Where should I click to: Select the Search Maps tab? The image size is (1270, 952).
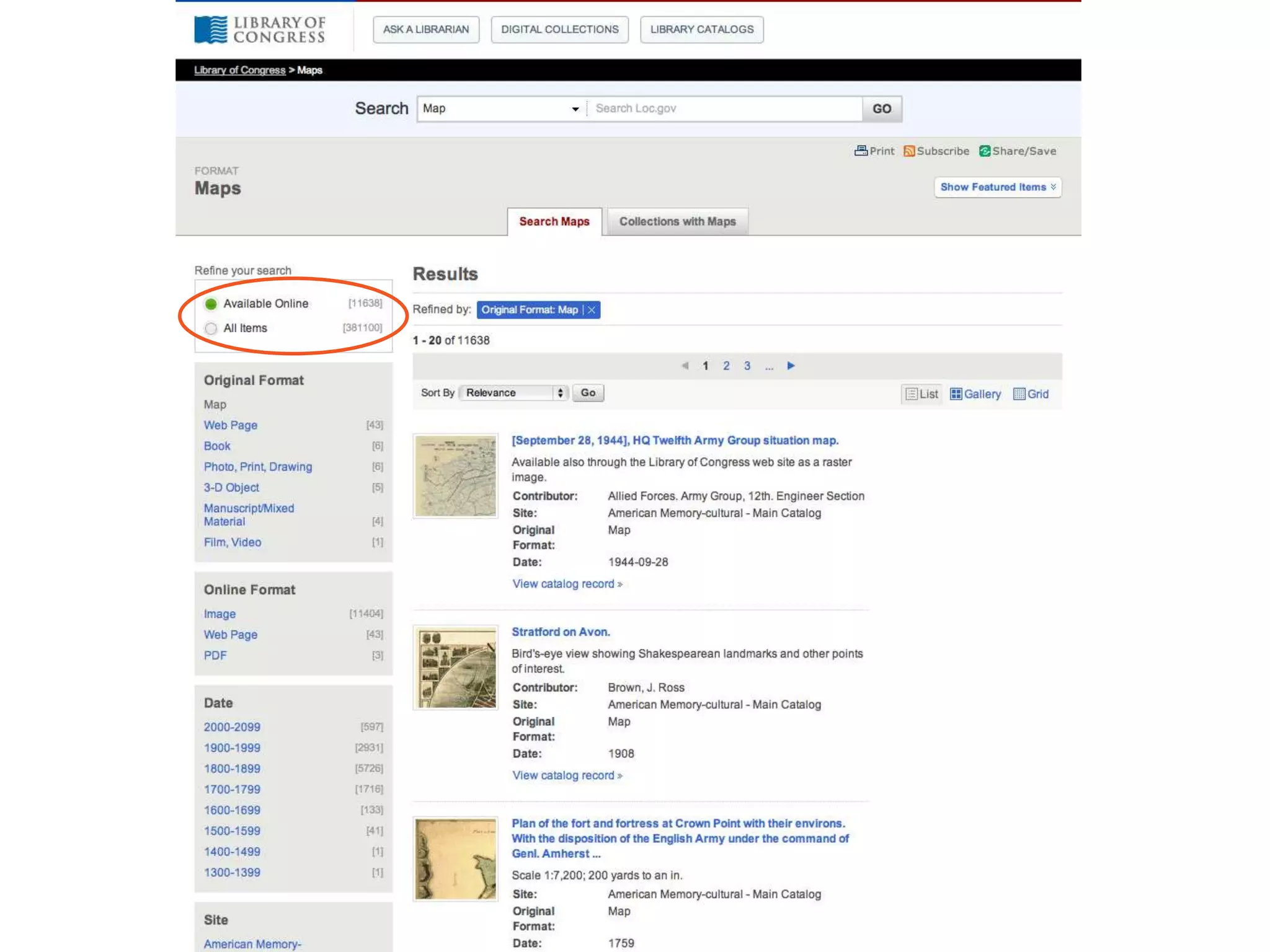(x=554, y=222)
